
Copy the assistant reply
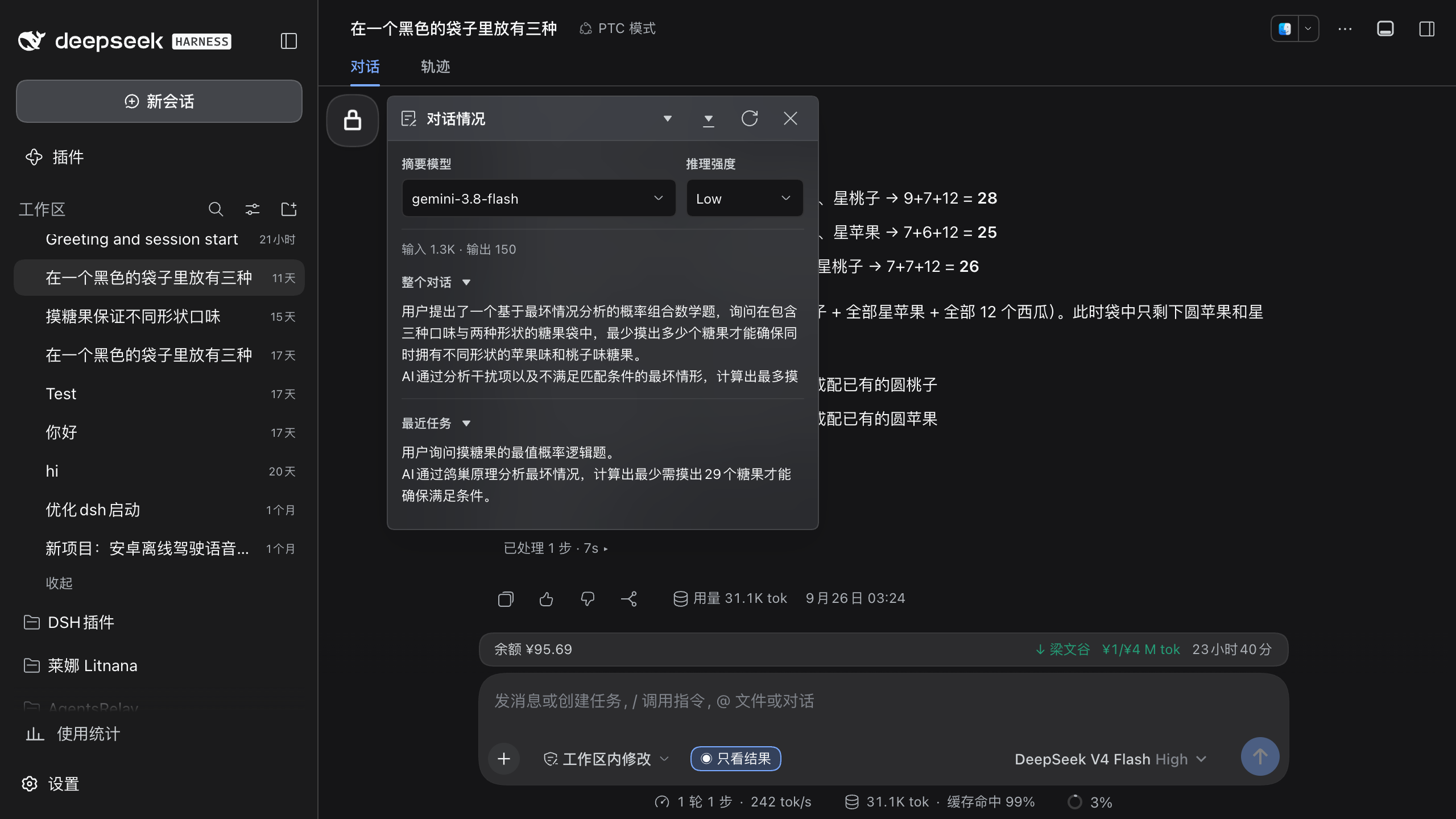tap(506, 599)
